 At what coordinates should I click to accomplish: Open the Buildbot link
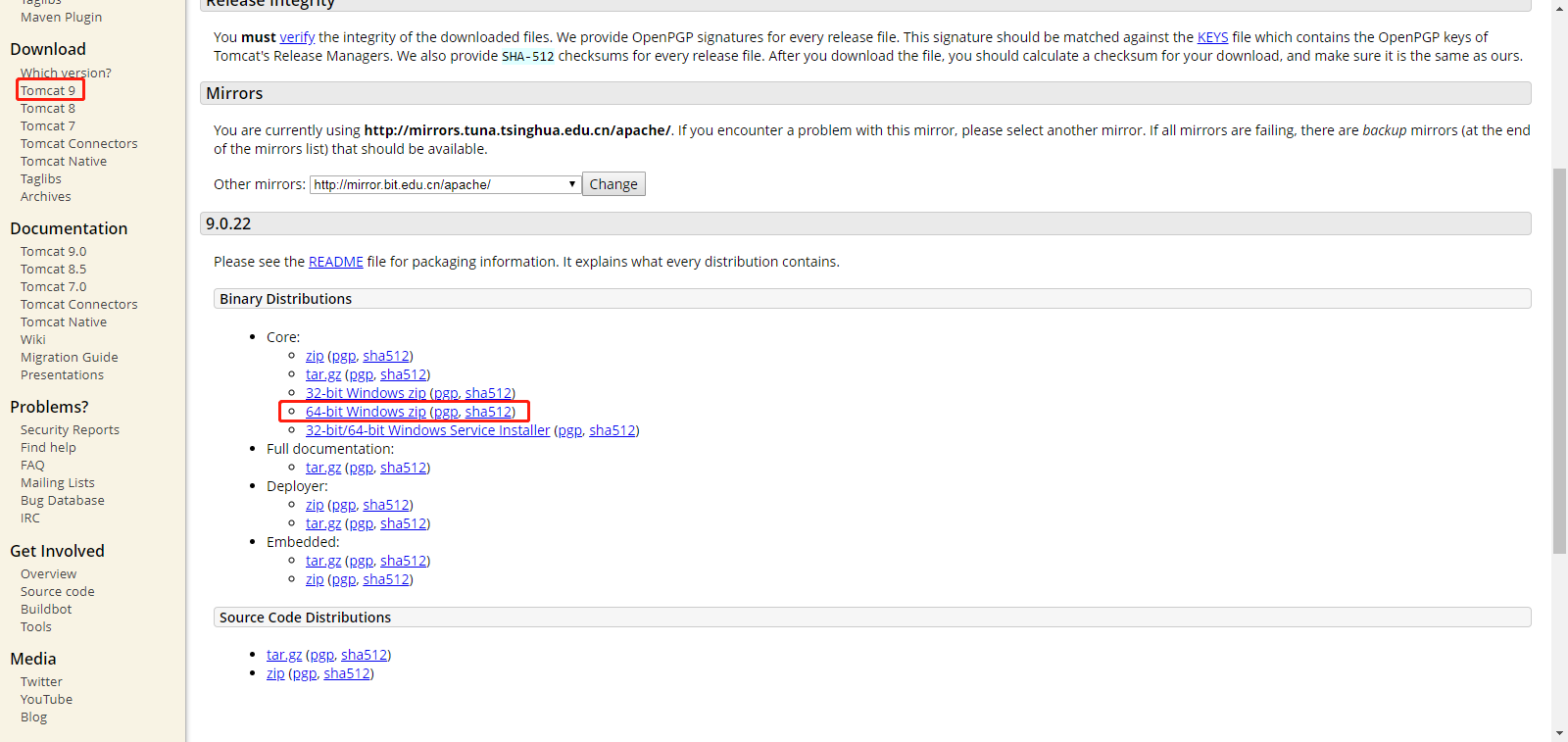click(x=46, y=609)
